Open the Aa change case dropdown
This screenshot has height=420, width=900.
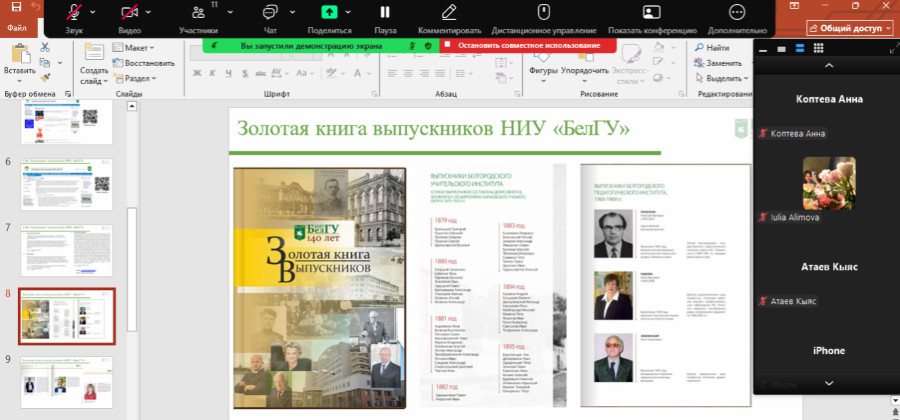pyautogui.click(x=305, y=73)
